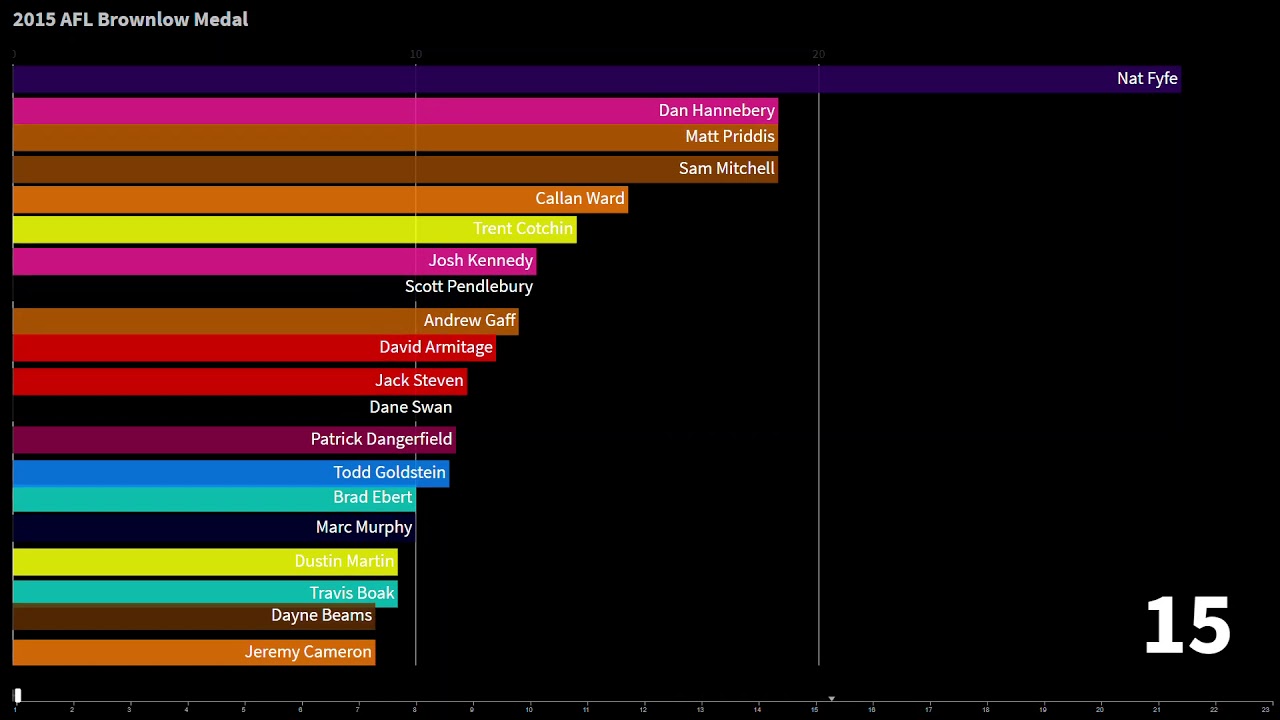This screenshot has width=1280, height=720.
Task: Select Trent Cotchin's yellow bar
Action: [295, 230]
